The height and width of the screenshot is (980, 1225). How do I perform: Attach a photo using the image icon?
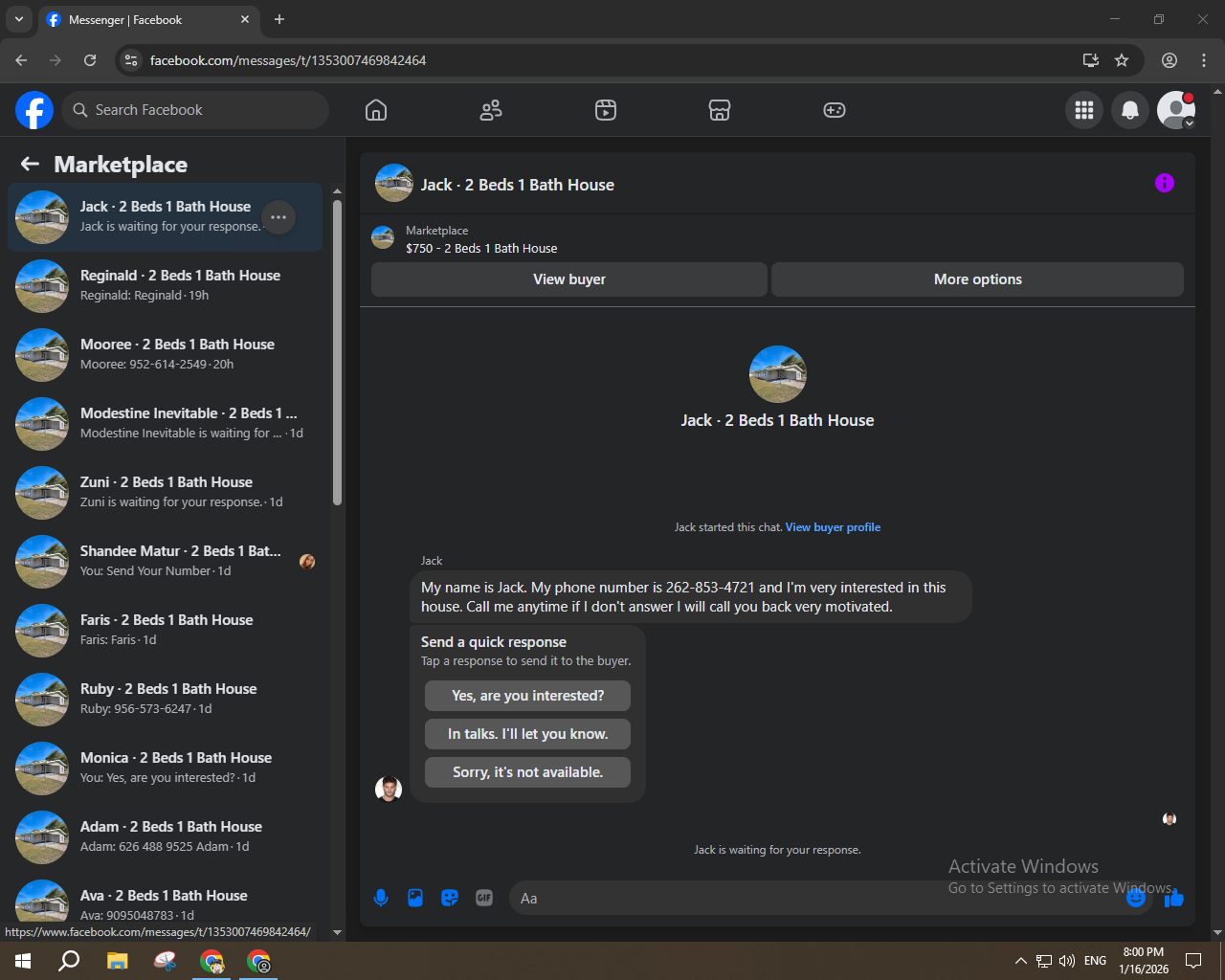415,898
